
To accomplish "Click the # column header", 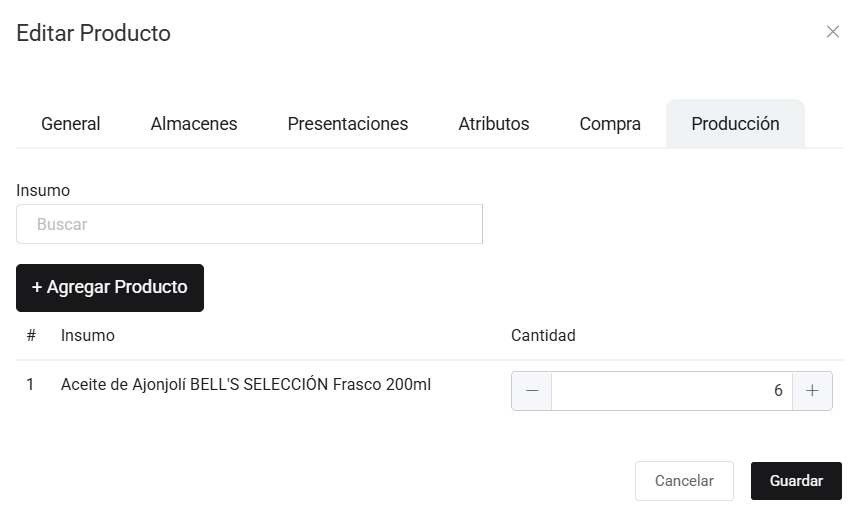I will point(31,335).
